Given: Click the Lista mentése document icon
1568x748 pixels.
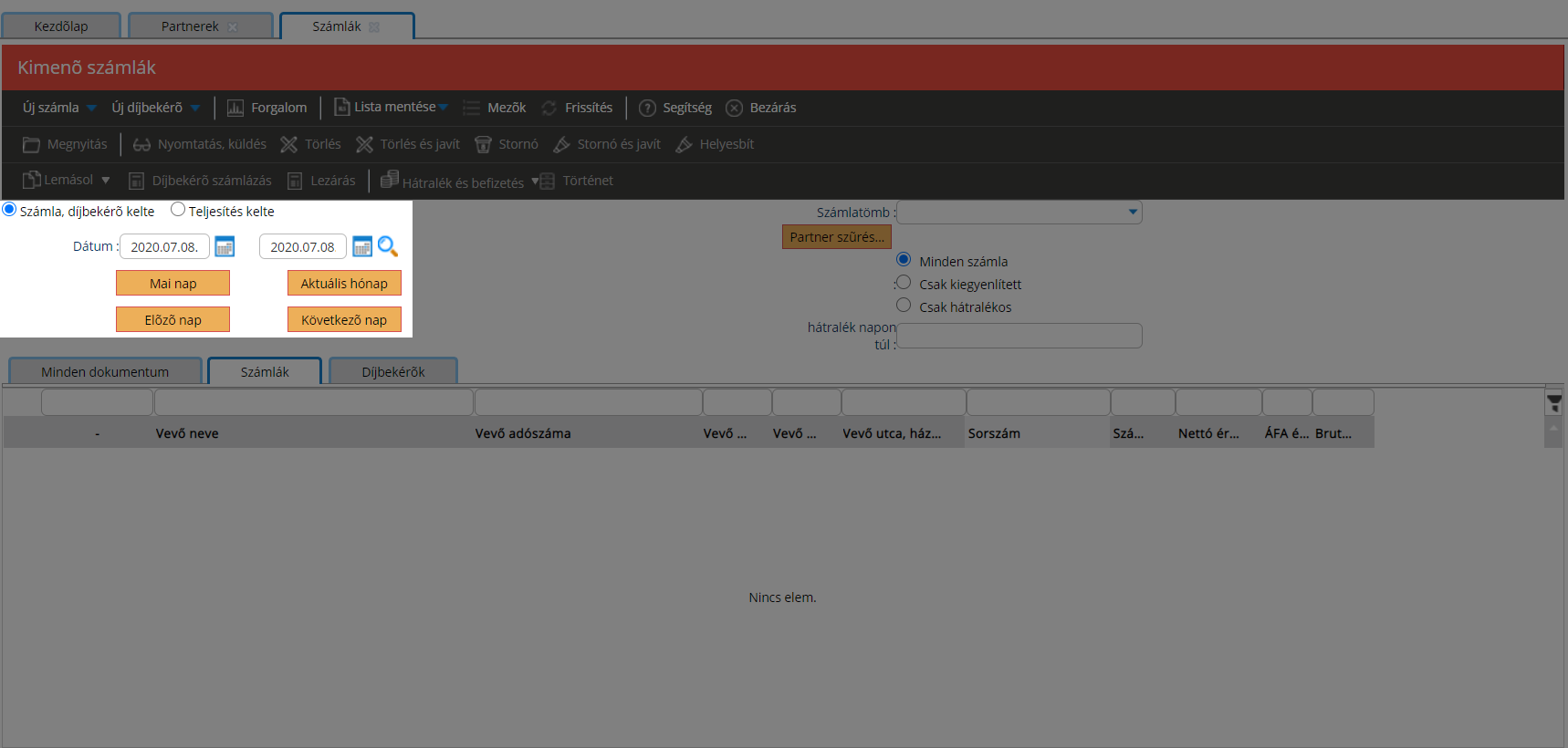Looking at the screenshot, I should (x=342, y=107).
